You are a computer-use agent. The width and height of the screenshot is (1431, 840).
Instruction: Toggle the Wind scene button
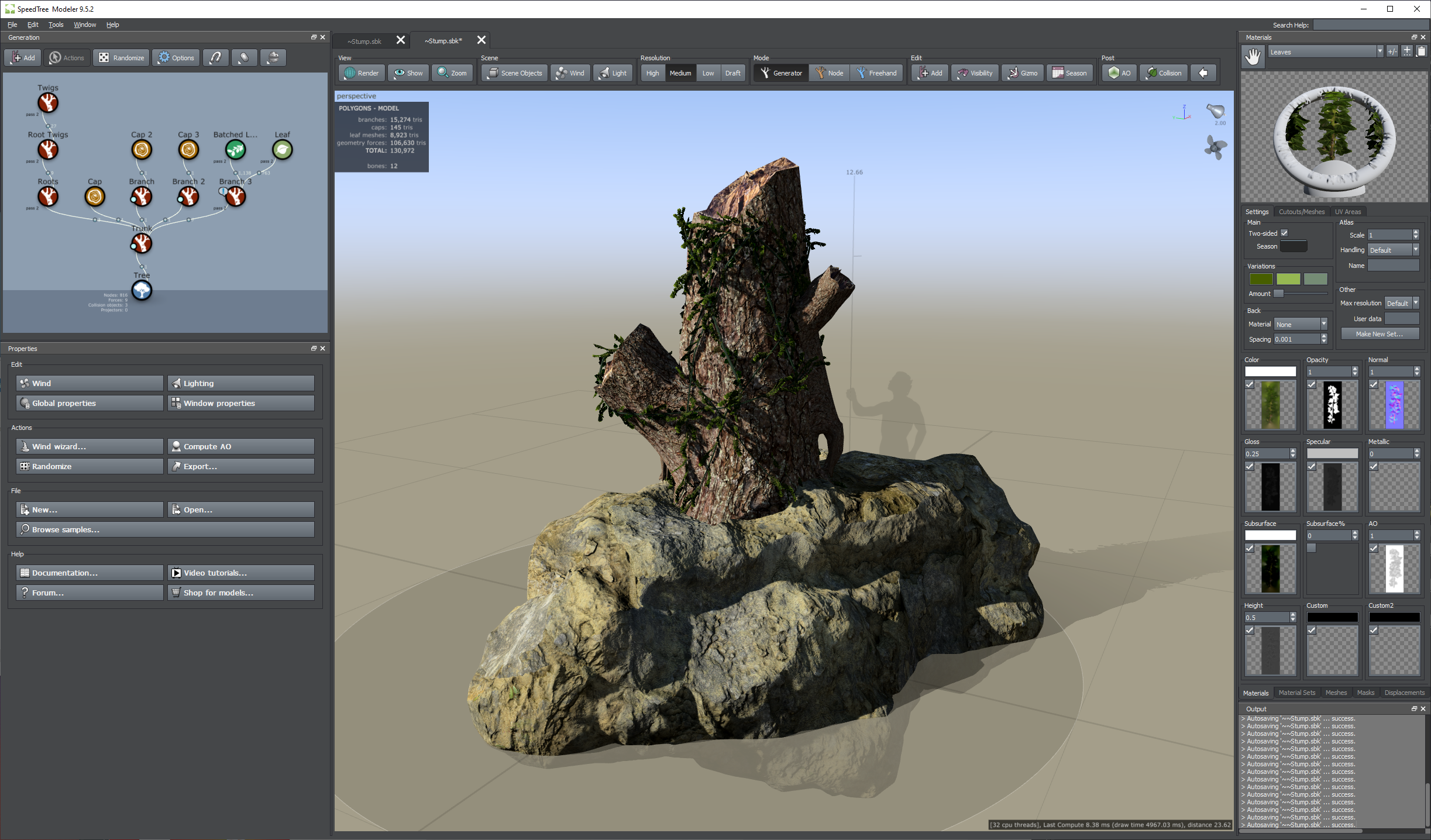570,73
